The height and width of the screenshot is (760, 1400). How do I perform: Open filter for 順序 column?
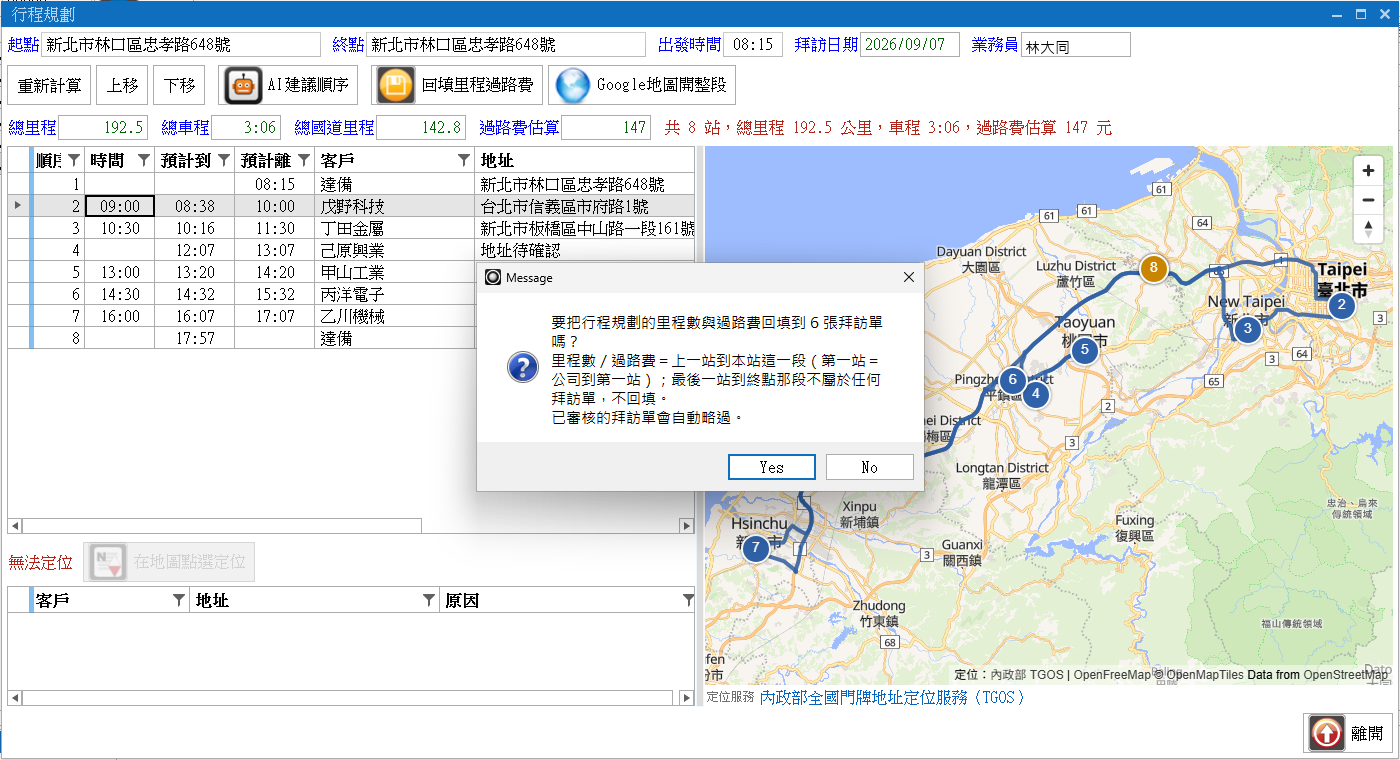point(73,160)
